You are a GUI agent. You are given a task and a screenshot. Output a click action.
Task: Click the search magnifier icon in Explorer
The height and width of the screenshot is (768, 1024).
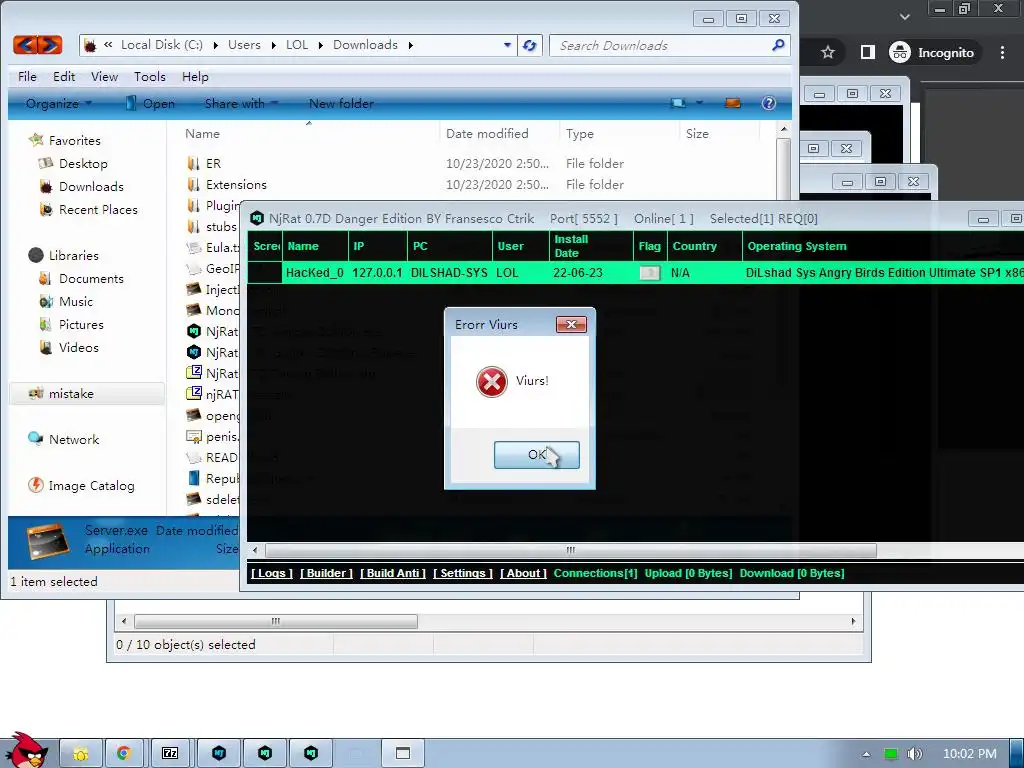click(x=777, y=45)
